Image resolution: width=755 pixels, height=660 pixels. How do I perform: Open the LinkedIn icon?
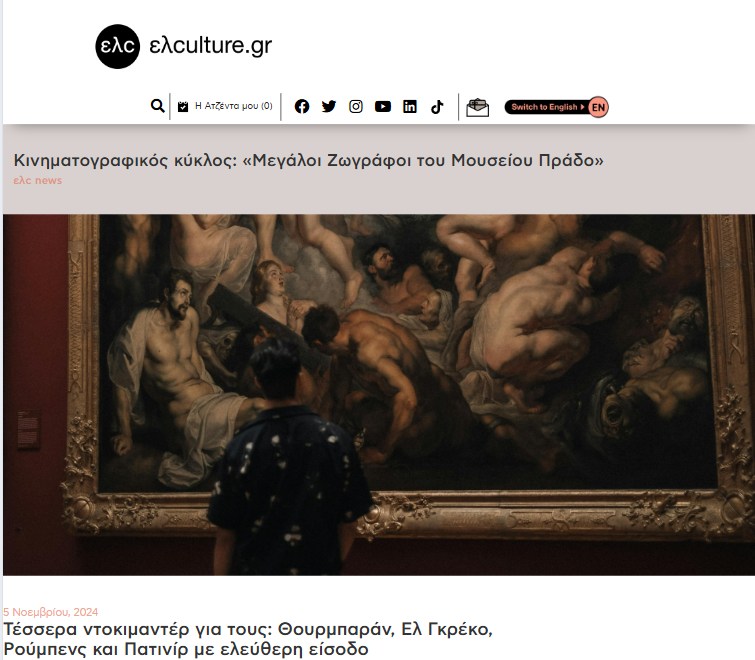(x=410, y=106)
